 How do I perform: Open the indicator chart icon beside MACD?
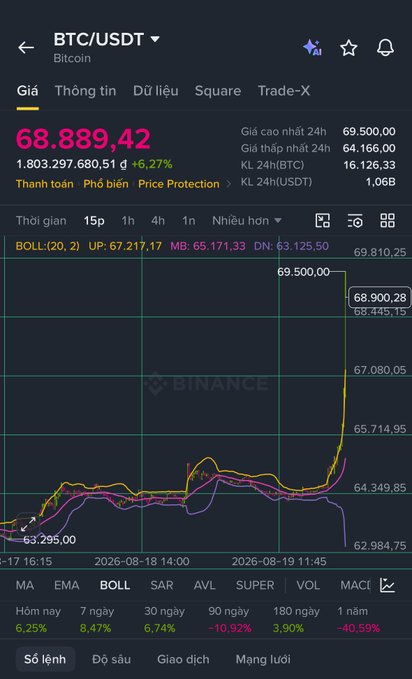(x=387, y=585)
